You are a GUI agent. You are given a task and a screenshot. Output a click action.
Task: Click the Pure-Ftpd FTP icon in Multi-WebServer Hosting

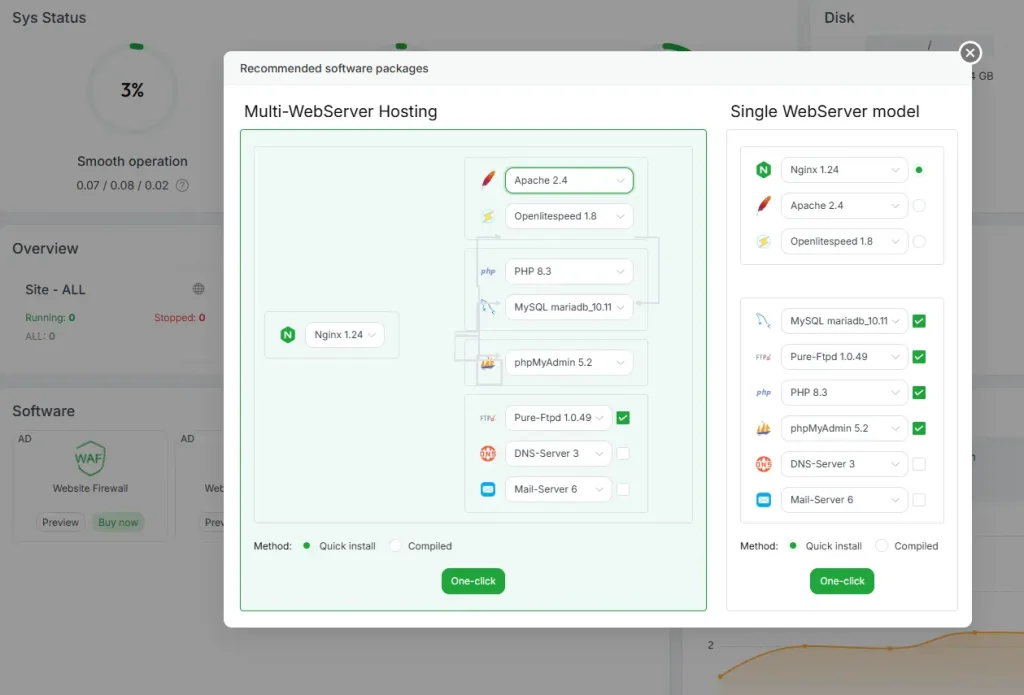click(488, 418)
